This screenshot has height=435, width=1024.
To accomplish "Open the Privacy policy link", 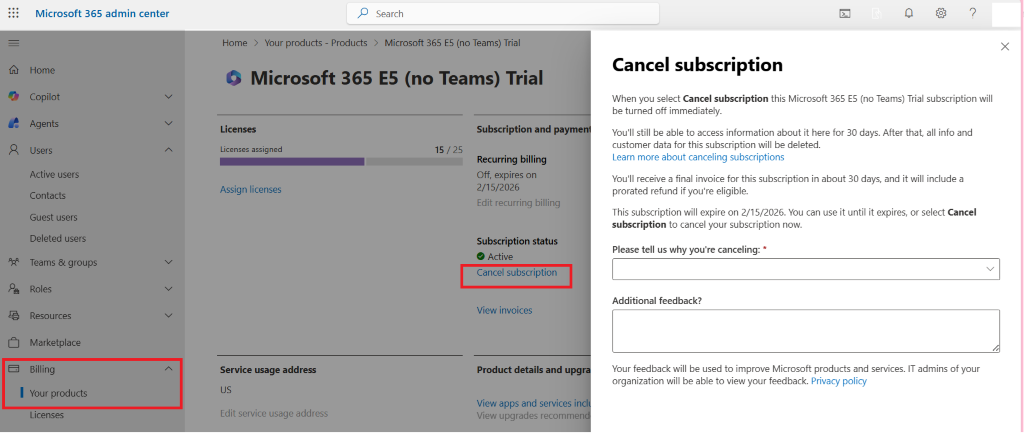I will point(839,381).
